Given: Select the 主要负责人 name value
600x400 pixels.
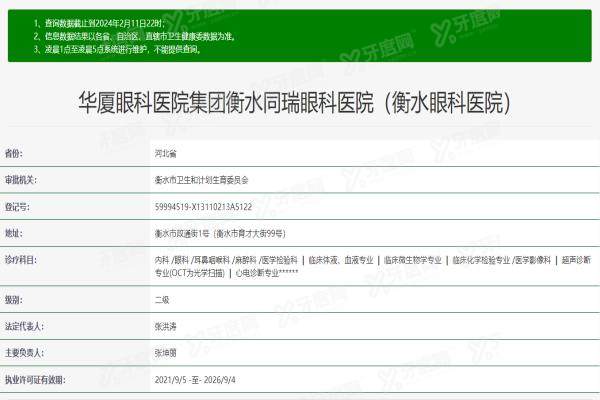Looking at the screenshot, I should 166,353.
